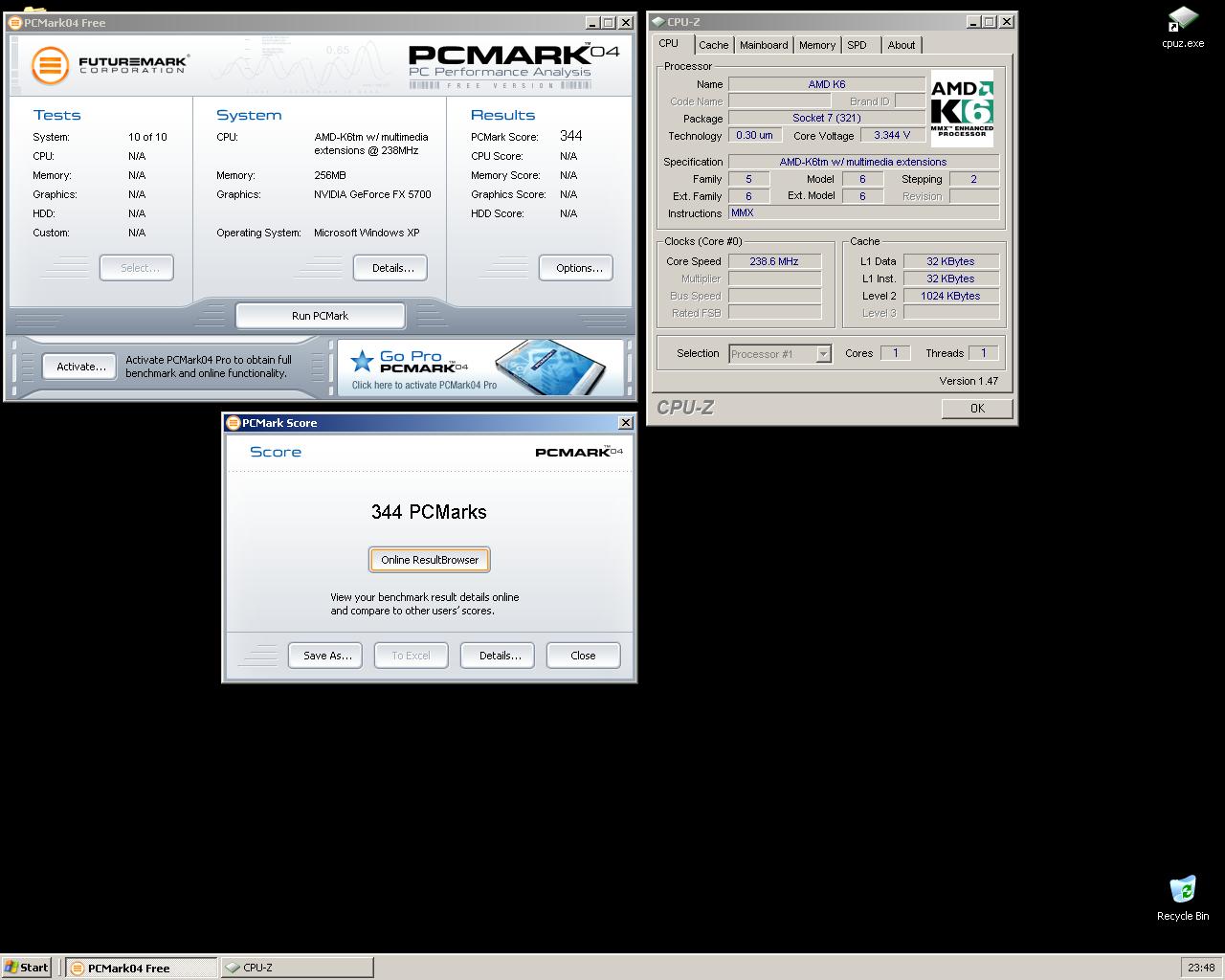Open the Options... button in Results

pos(576,268)
